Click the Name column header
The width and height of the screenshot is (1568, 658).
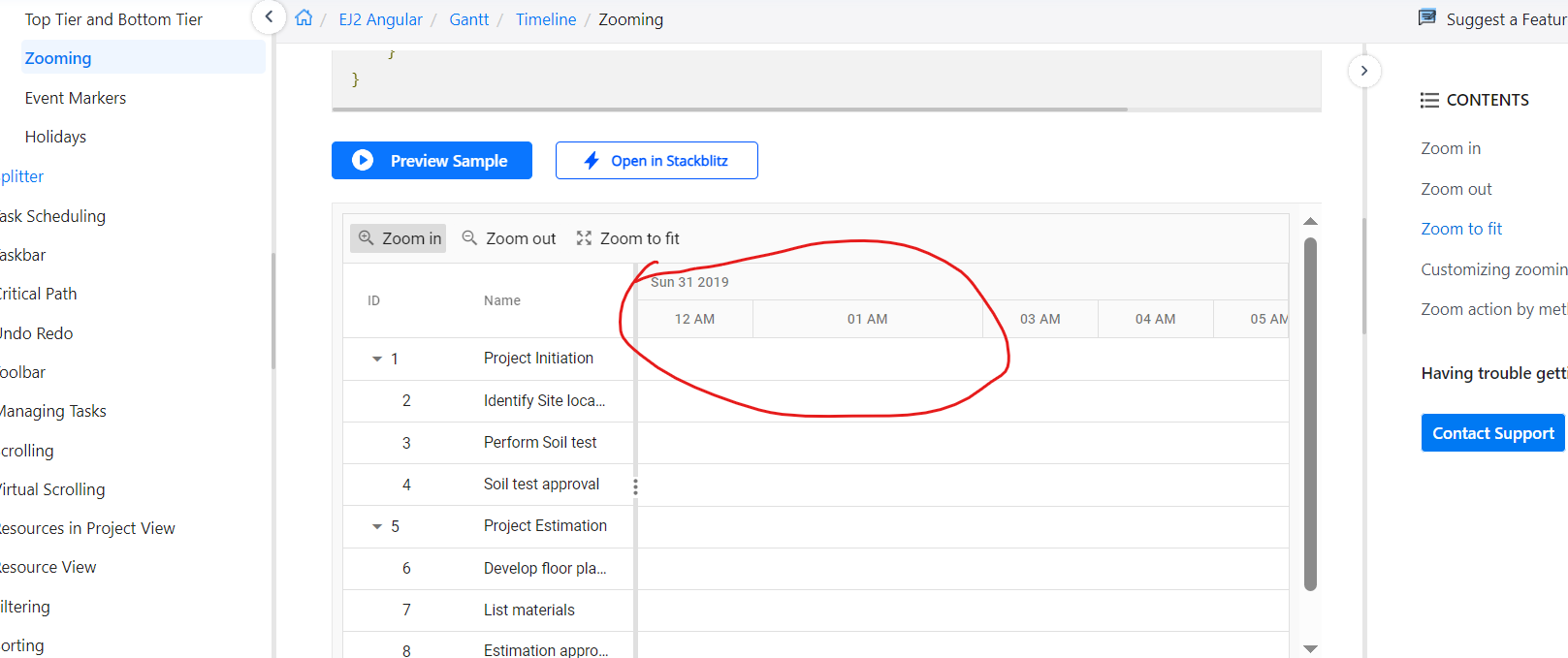502,300
